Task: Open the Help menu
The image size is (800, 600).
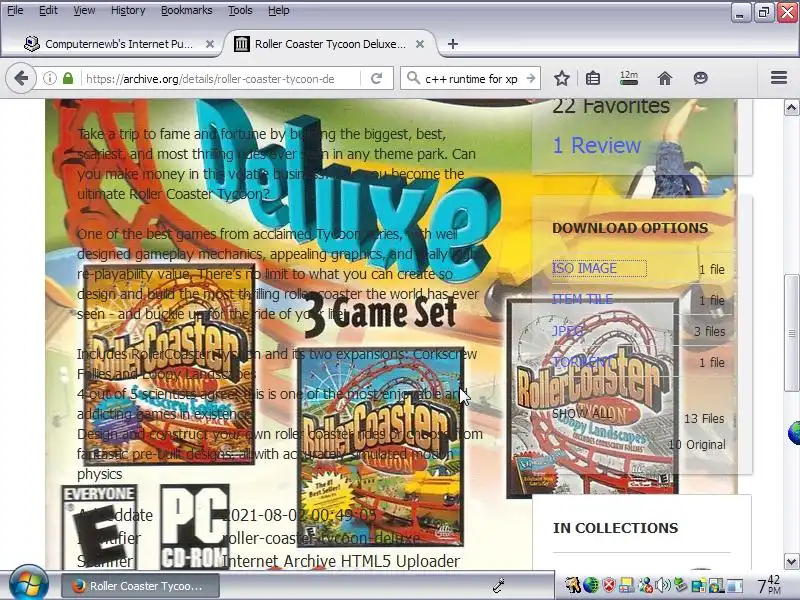Action: tap(279, 10)
